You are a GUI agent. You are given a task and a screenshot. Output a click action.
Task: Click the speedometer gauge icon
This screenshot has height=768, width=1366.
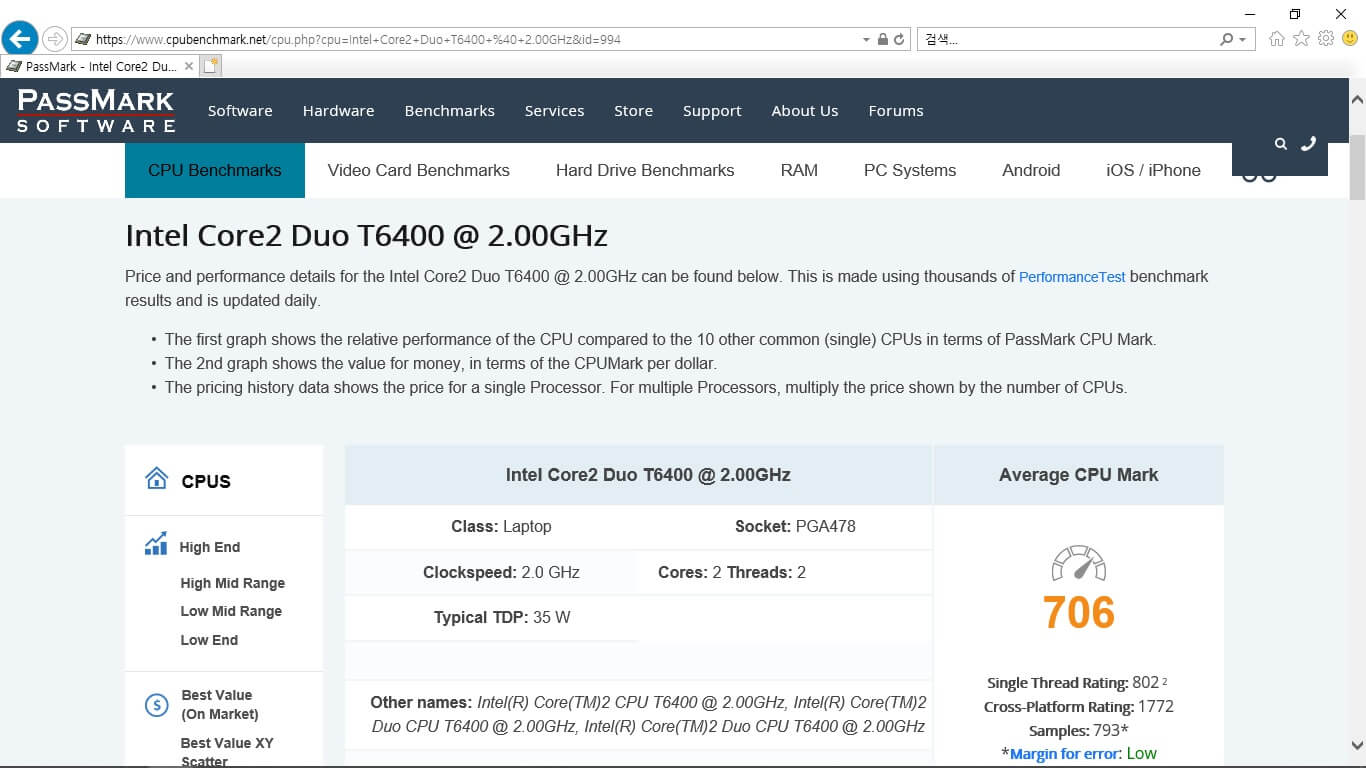(1078, 564)
